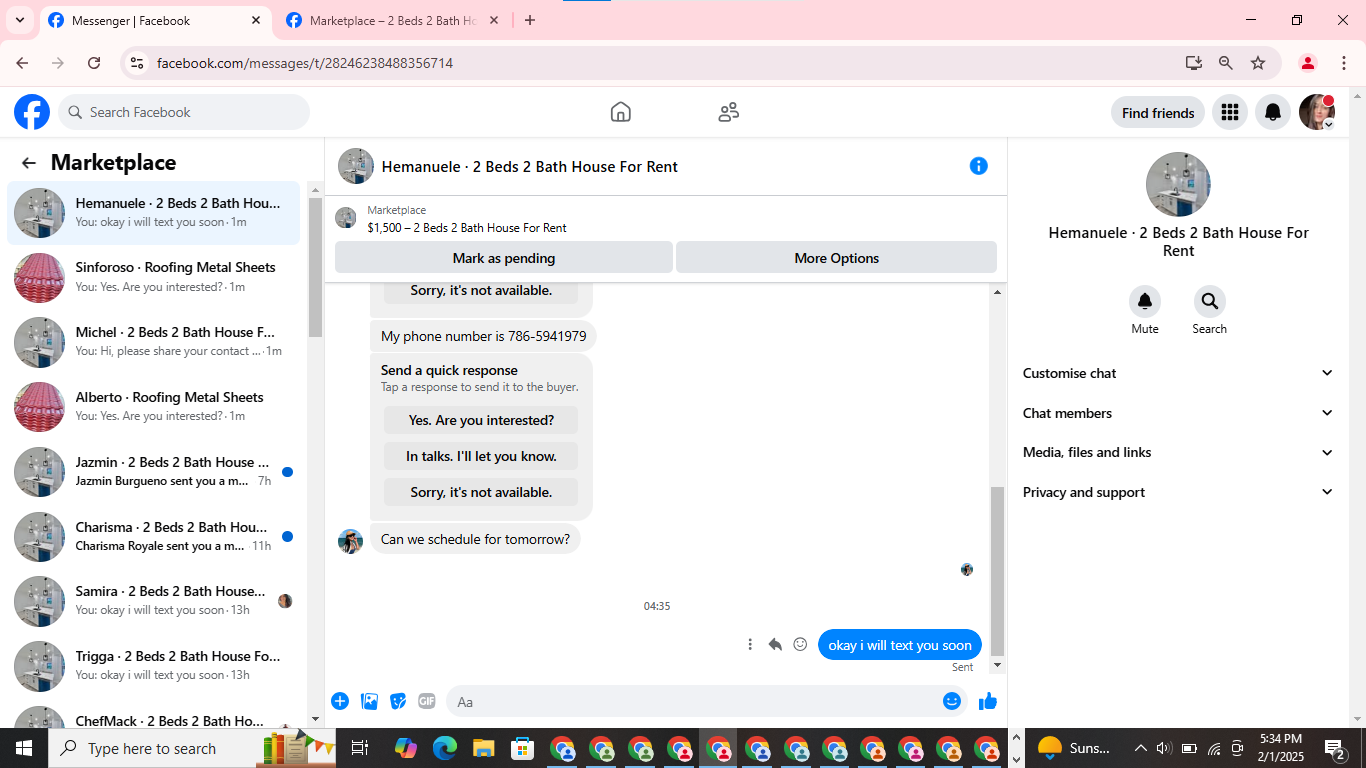Switch to the Messenger | Facebook tab
This screenshot has width=1366, height=768.
pyautogui.click(x=155, y=20)
